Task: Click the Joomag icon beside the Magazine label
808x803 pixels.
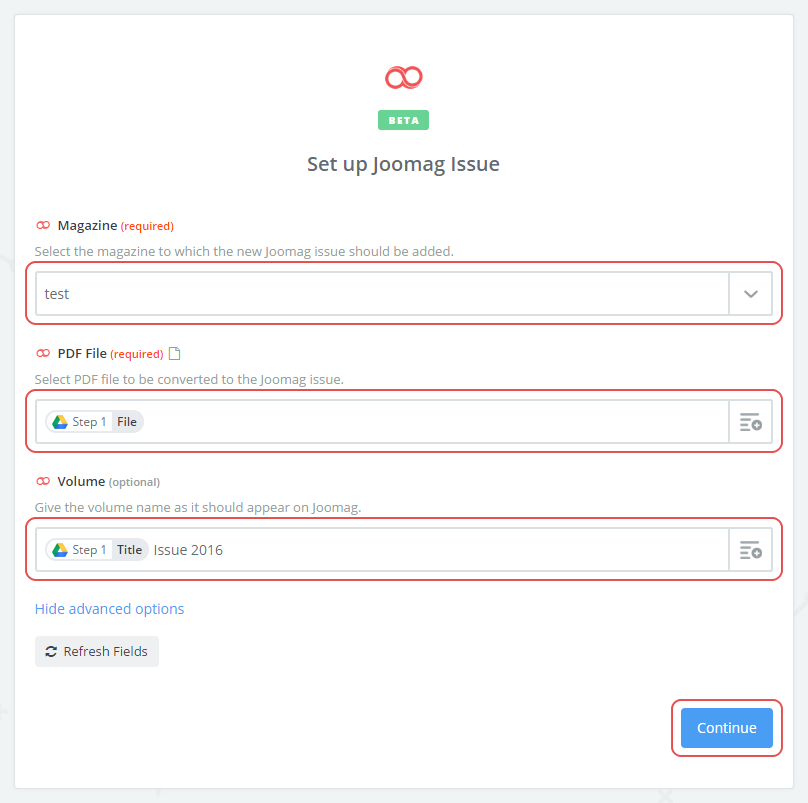Action: tap(43, 226)
